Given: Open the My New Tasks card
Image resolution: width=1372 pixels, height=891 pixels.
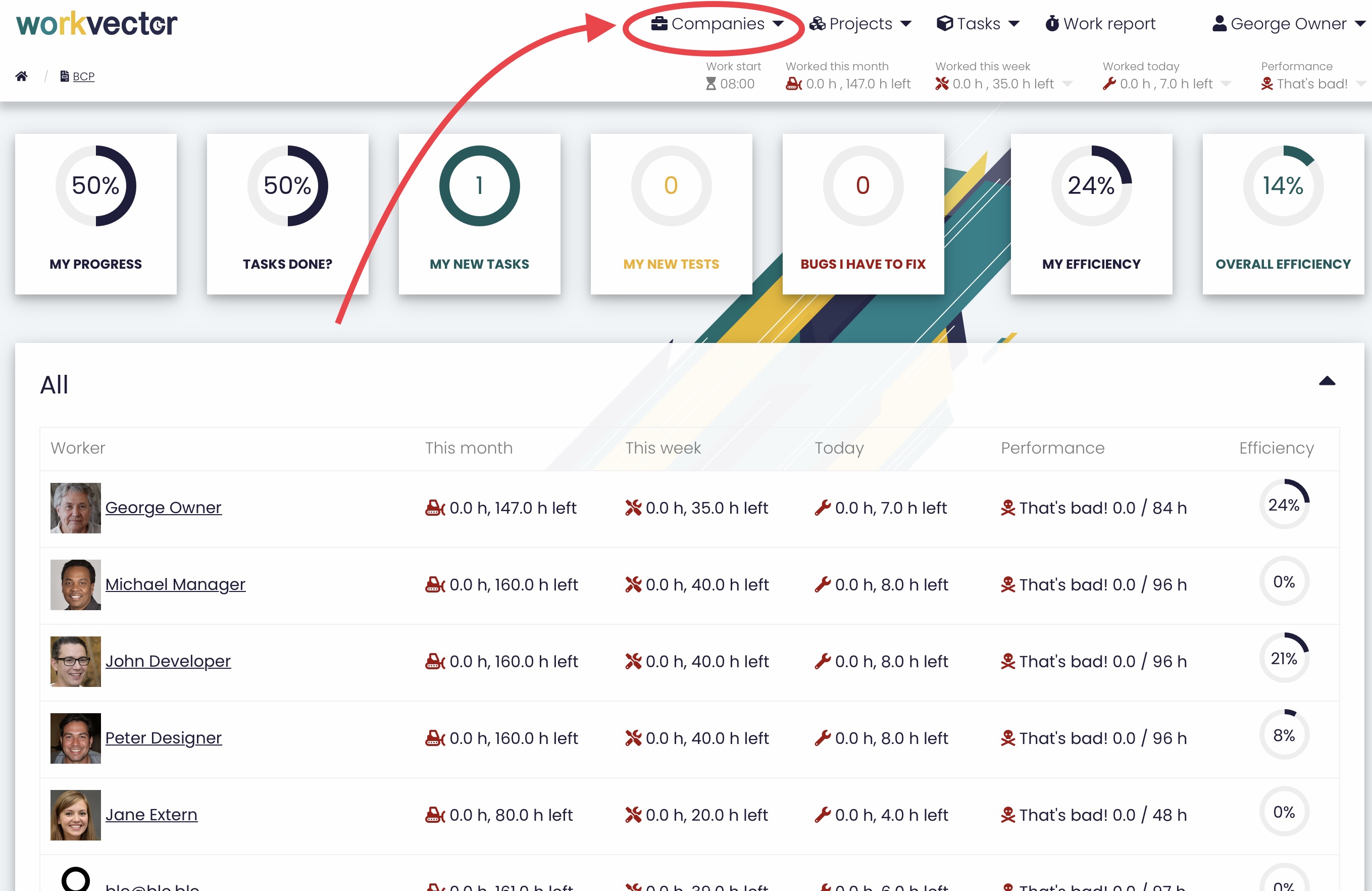Looking at the screenshot, I should (x=479, y=214).
